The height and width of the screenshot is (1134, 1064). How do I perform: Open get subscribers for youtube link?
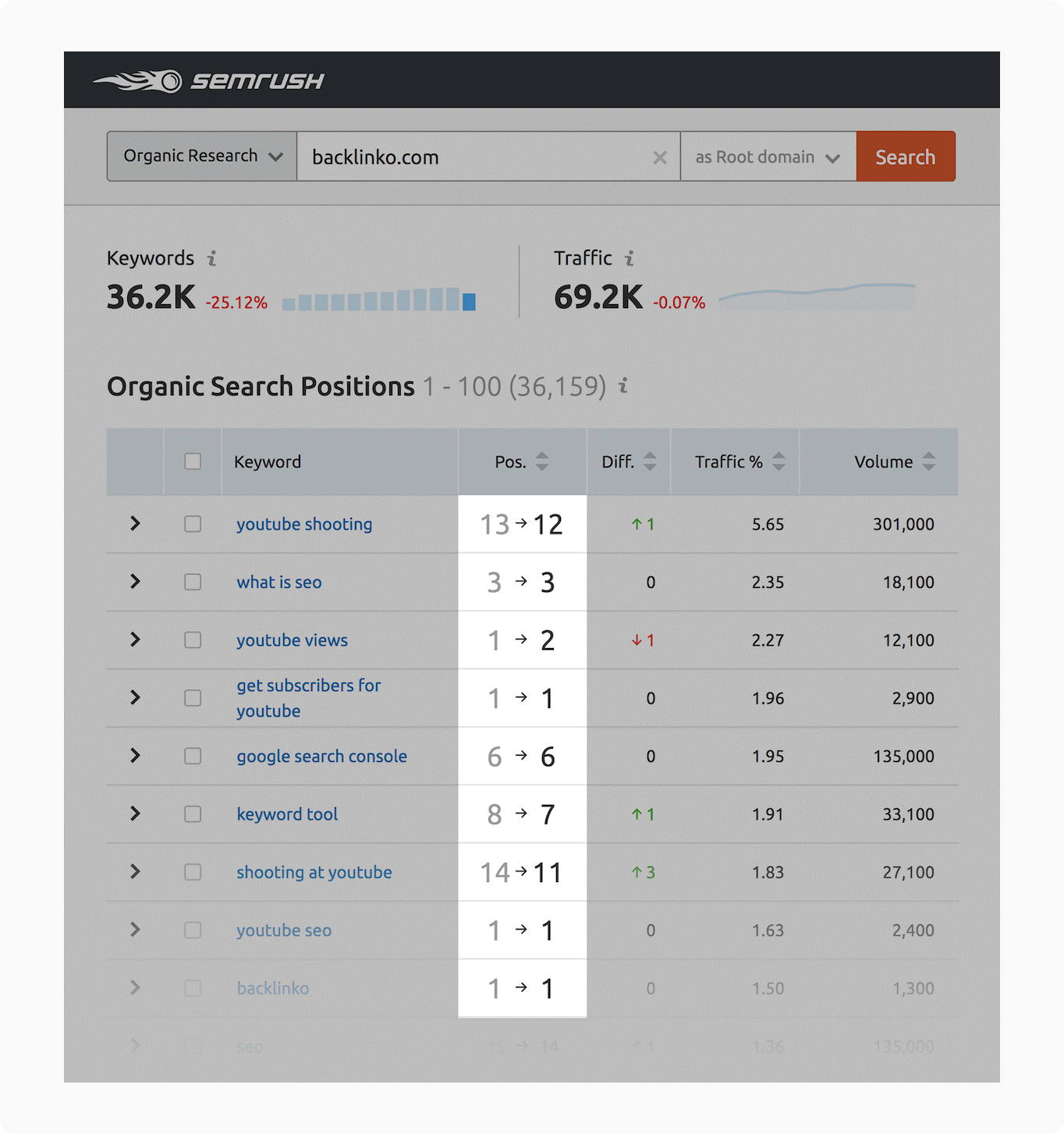[309, 698]
